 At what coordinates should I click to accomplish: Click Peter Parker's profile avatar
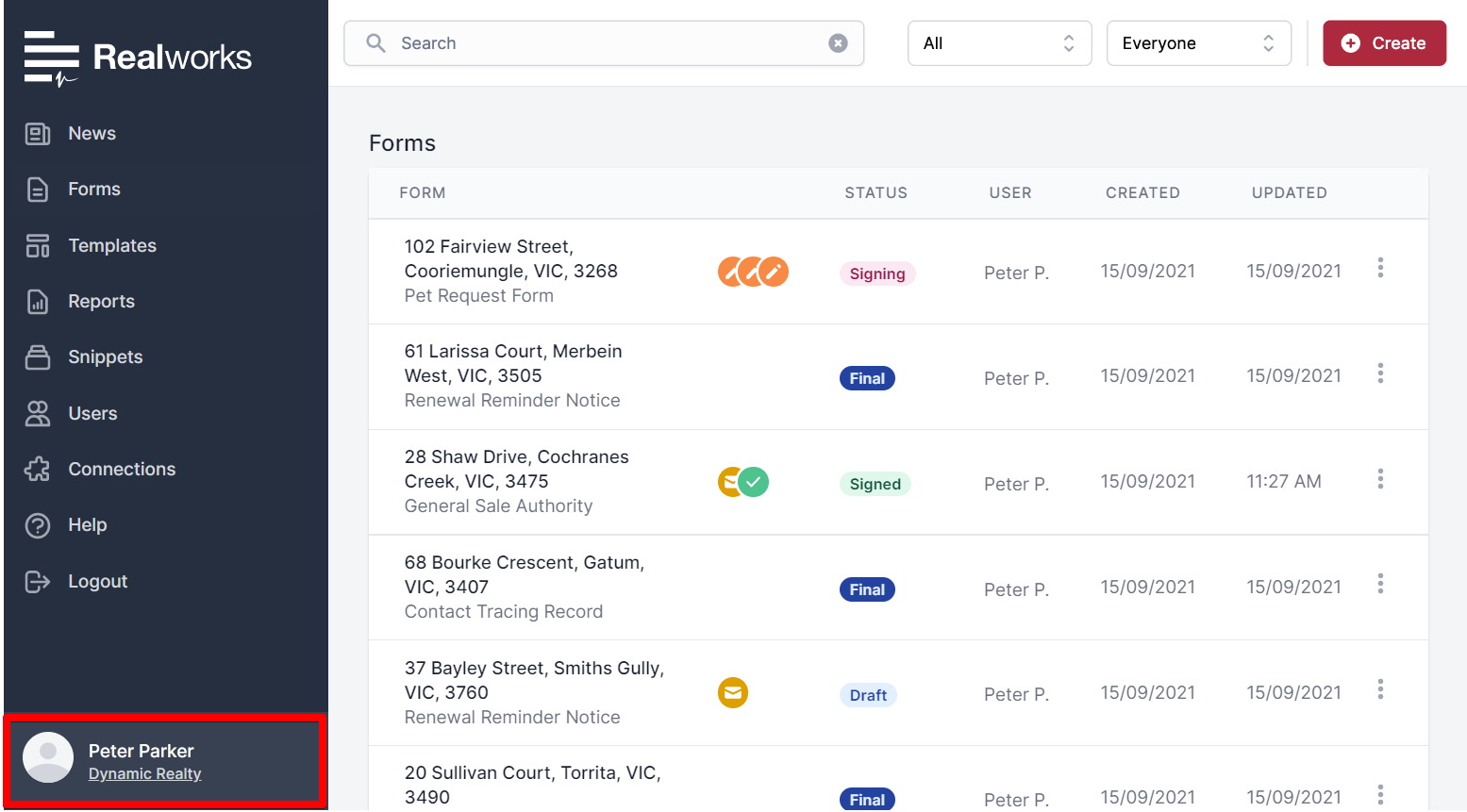[48, 757]
